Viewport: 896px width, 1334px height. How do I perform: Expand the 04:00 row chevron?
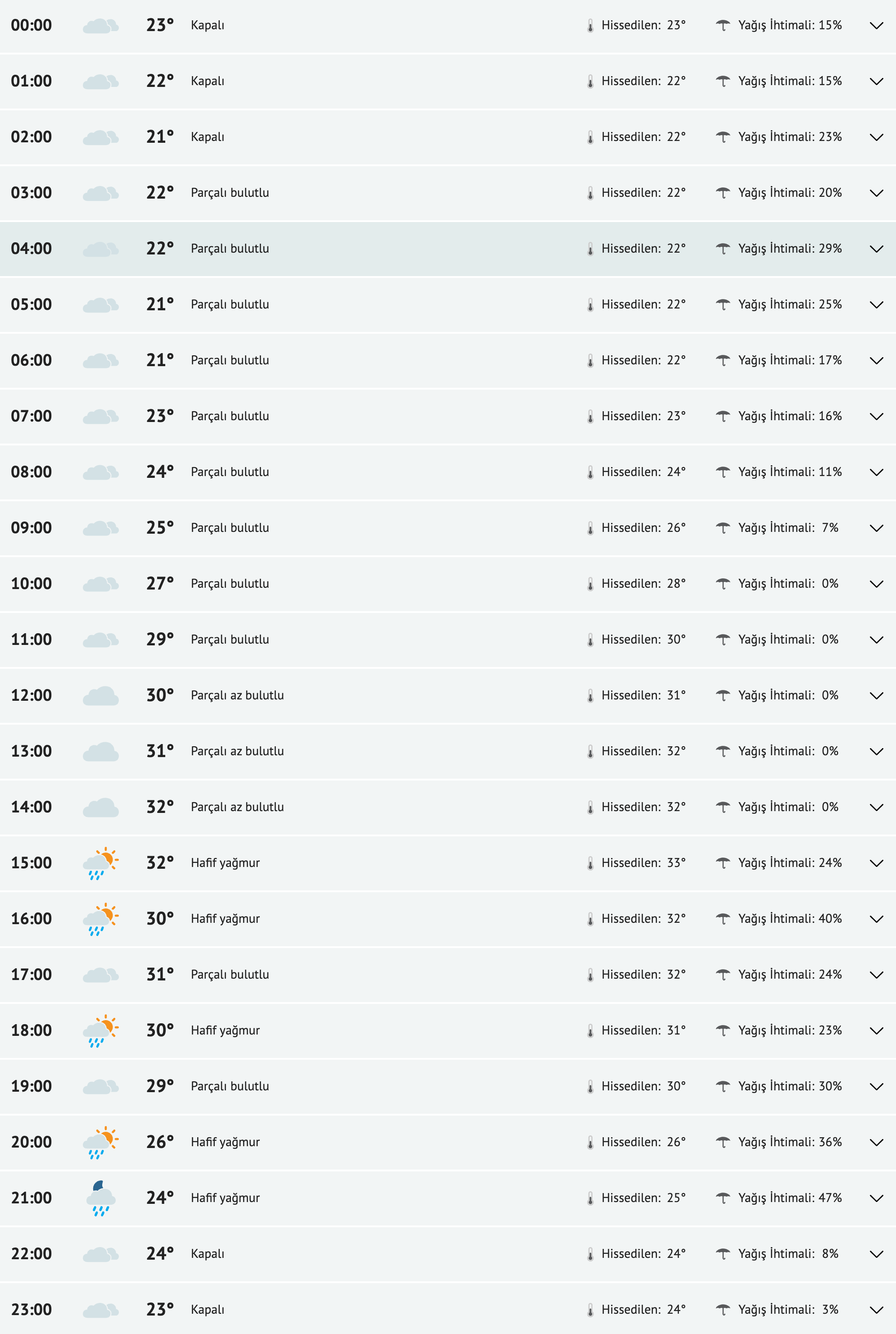876,249
